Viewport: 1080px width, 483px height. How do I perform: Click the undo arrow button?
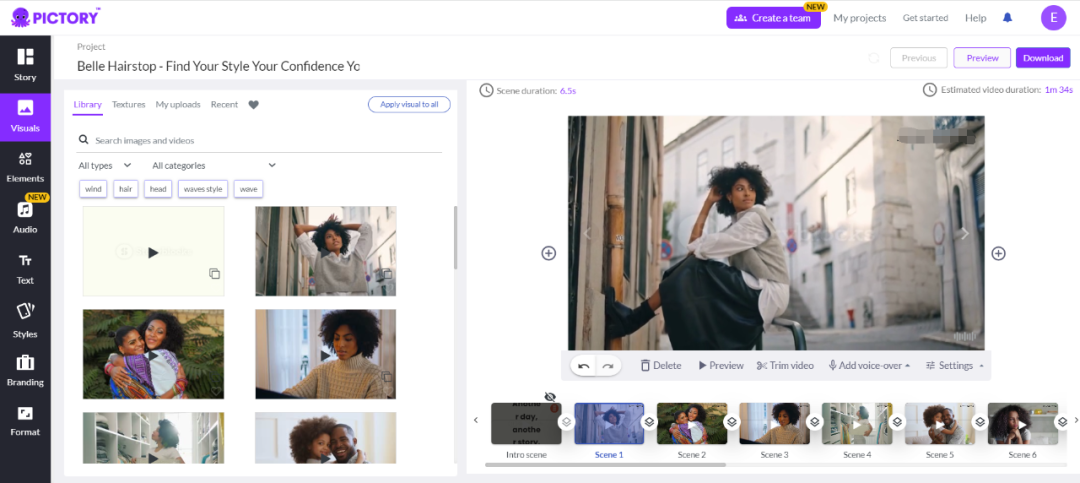tap(584, 366)
